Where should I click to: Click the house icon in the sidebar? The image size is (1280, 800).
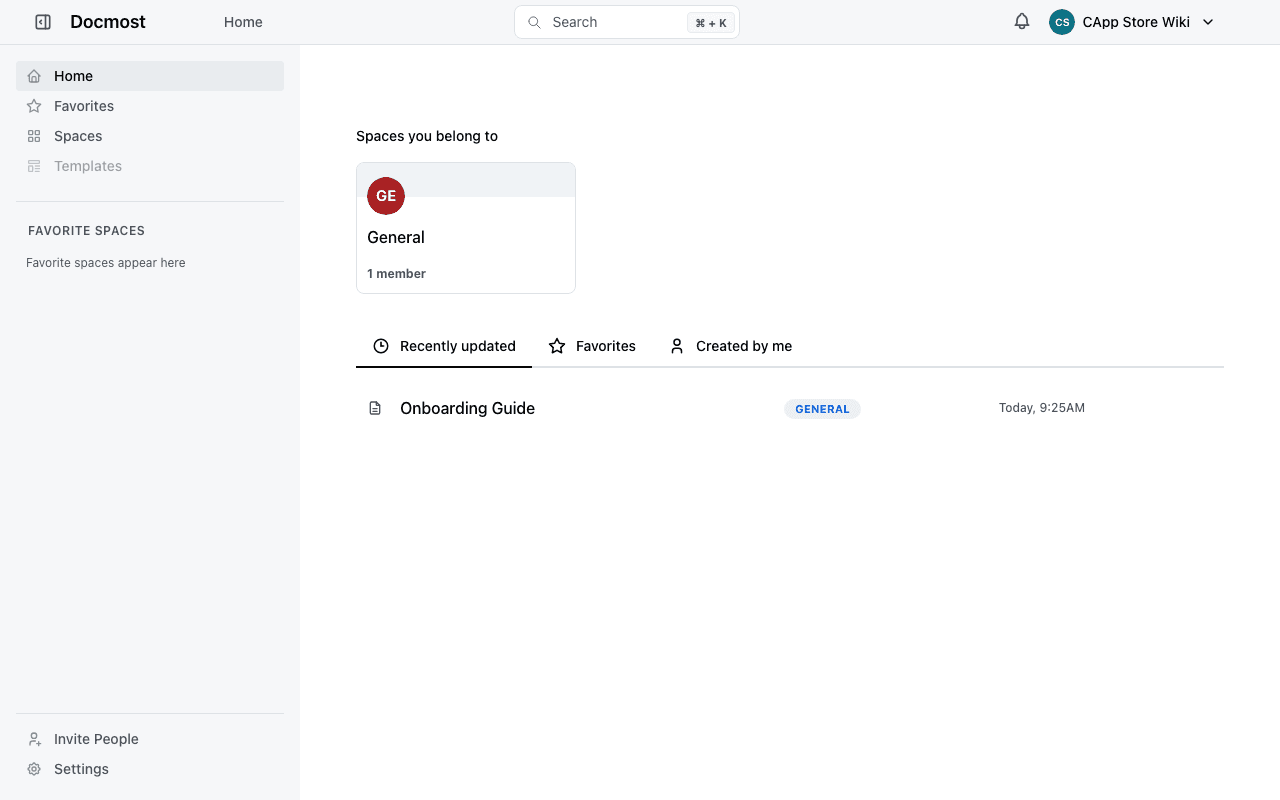[x=34, y=76]
